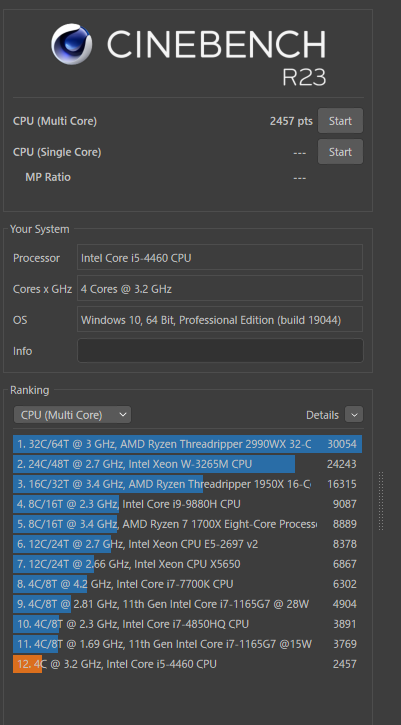Screen dimensions: 401x725
Task: Select ranking row Intel Xeon X5650
Action: coord(187,564)
